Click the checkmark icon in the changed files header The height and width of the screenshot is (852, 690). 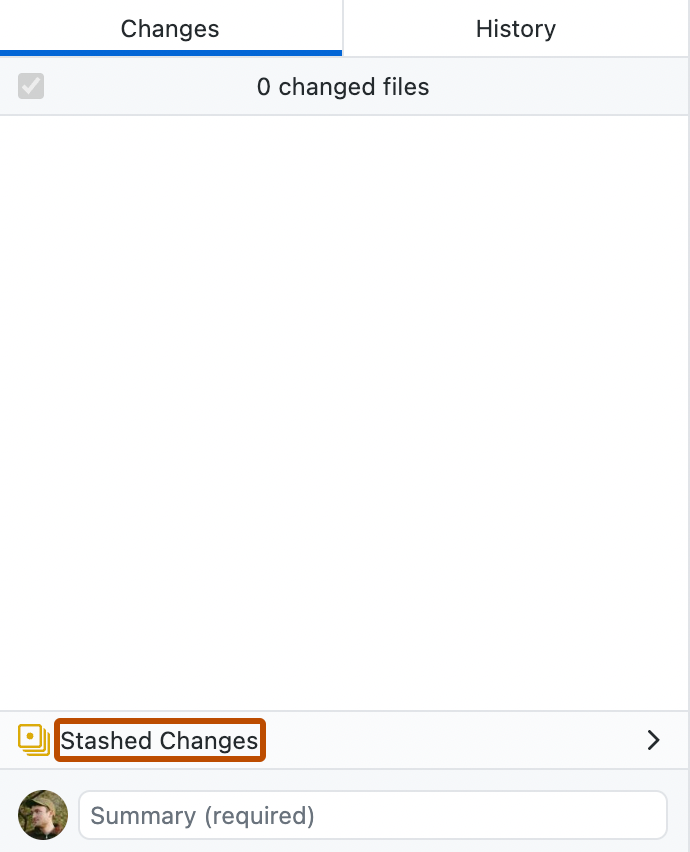[30, 87]
